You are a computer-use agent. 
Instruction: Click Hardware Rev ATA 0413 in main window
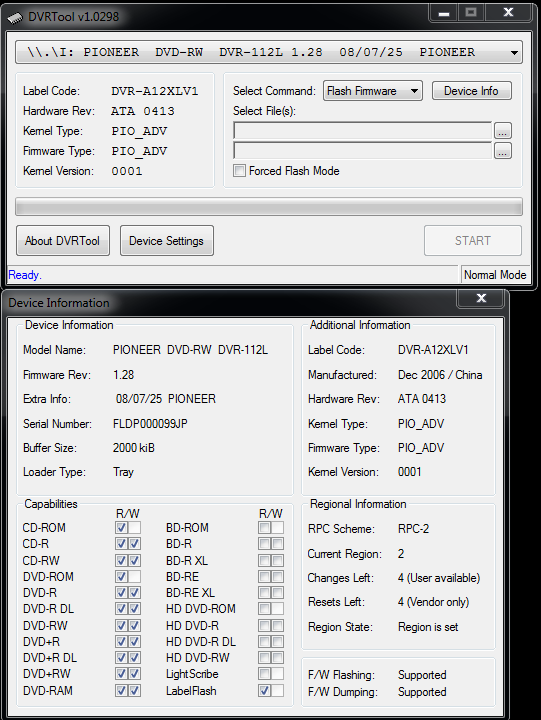143,111
